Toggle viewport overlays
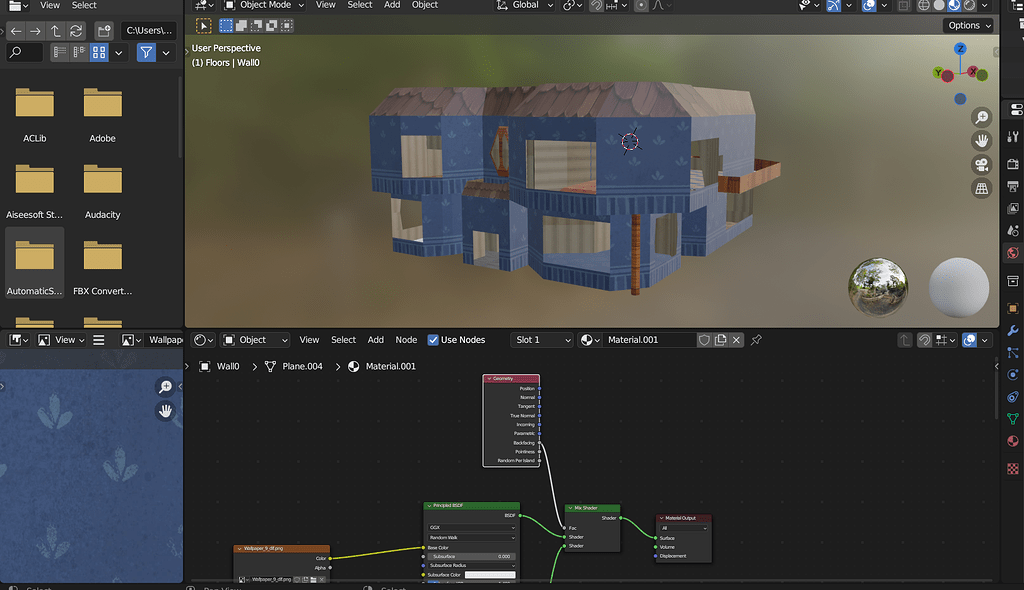The image size is (1024, 590). (869, 5)
